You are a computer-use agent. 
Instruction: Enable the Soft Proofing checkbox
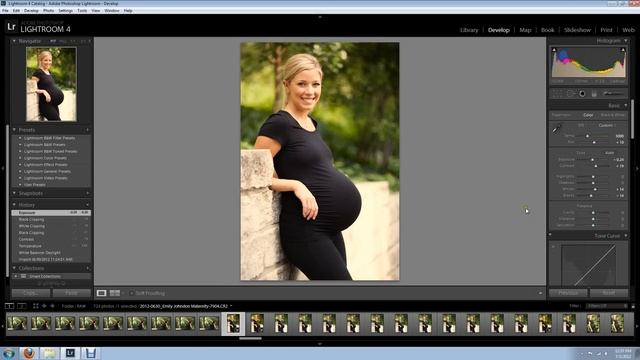[131, 293]
